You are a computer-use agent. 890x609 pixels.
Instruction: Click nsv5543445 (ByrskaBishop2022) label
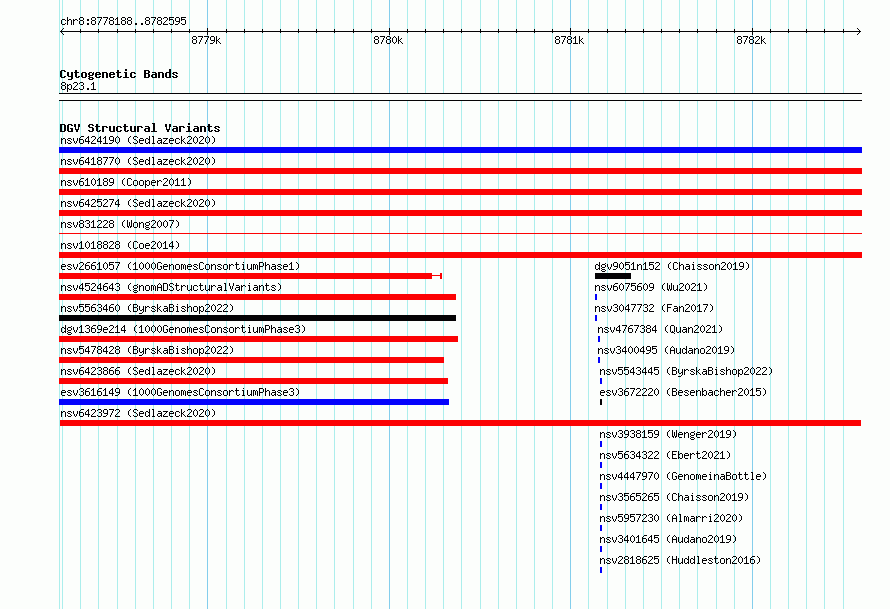(686, 371)
